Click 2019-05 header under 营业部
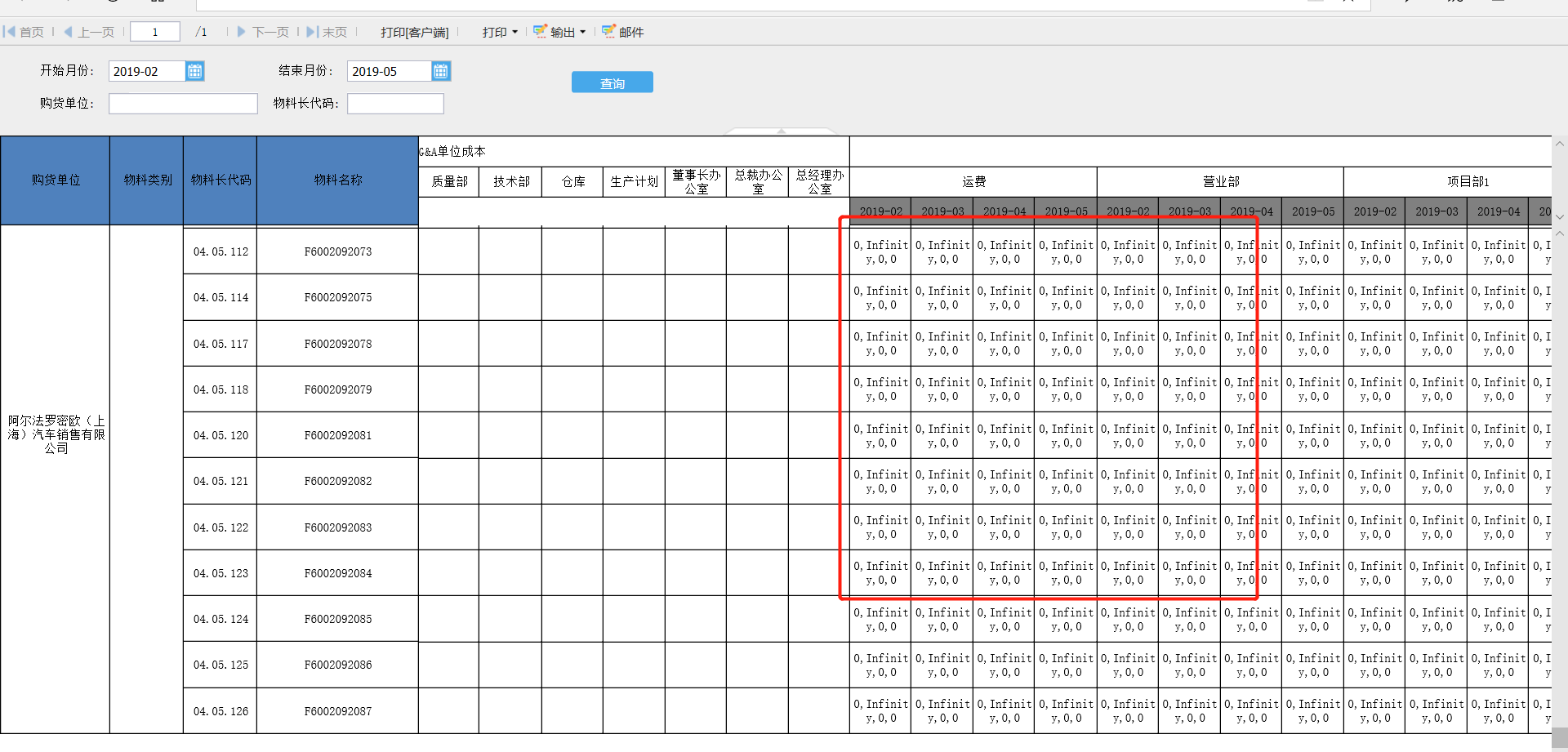Viewport: 1568px width, 752px height. tap(1313, 211)
